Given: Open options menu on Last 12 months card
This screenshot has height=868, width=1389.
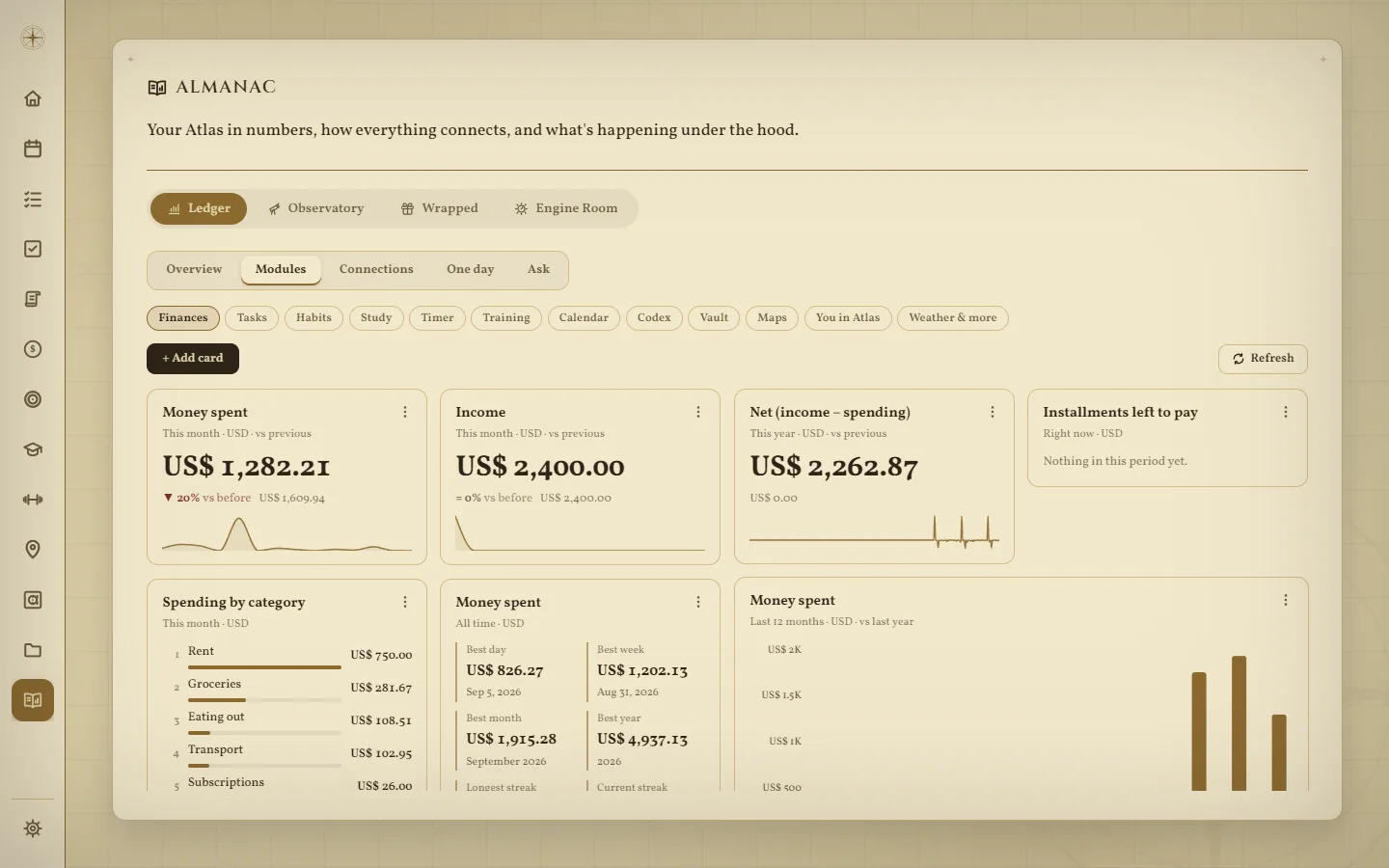Looking at the screenshot, I should 1286,600.
